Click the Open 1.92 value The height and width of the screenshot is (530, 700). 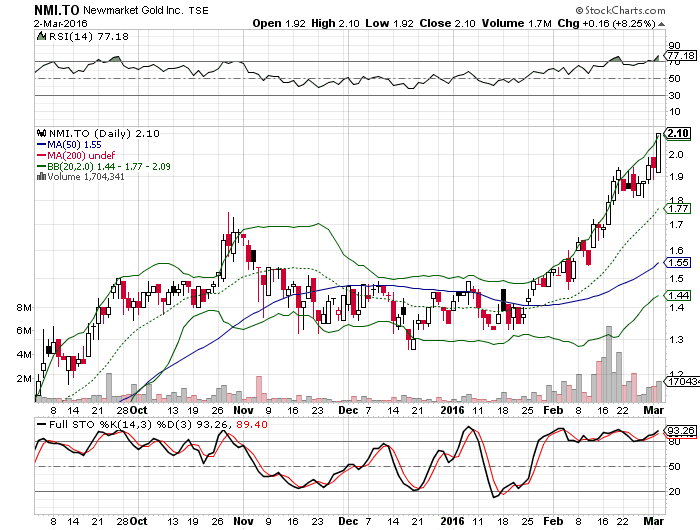[279, 23]
